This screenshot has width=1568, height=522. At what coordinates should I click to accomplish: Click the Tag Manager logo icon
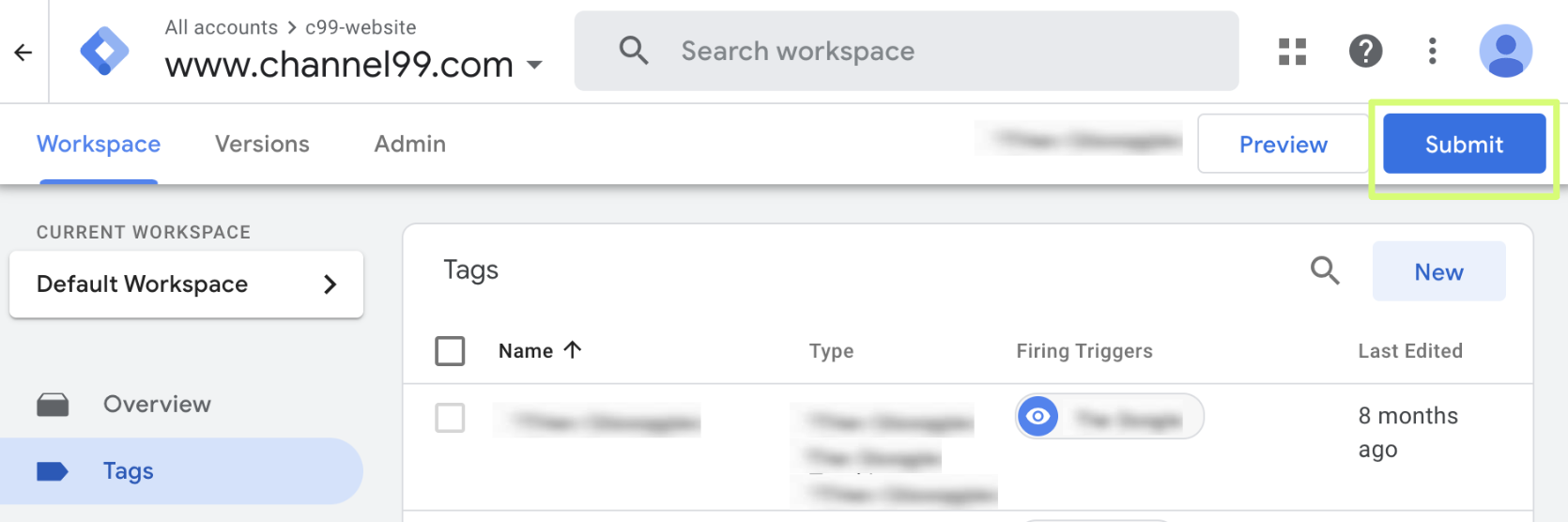coord(104,51)
